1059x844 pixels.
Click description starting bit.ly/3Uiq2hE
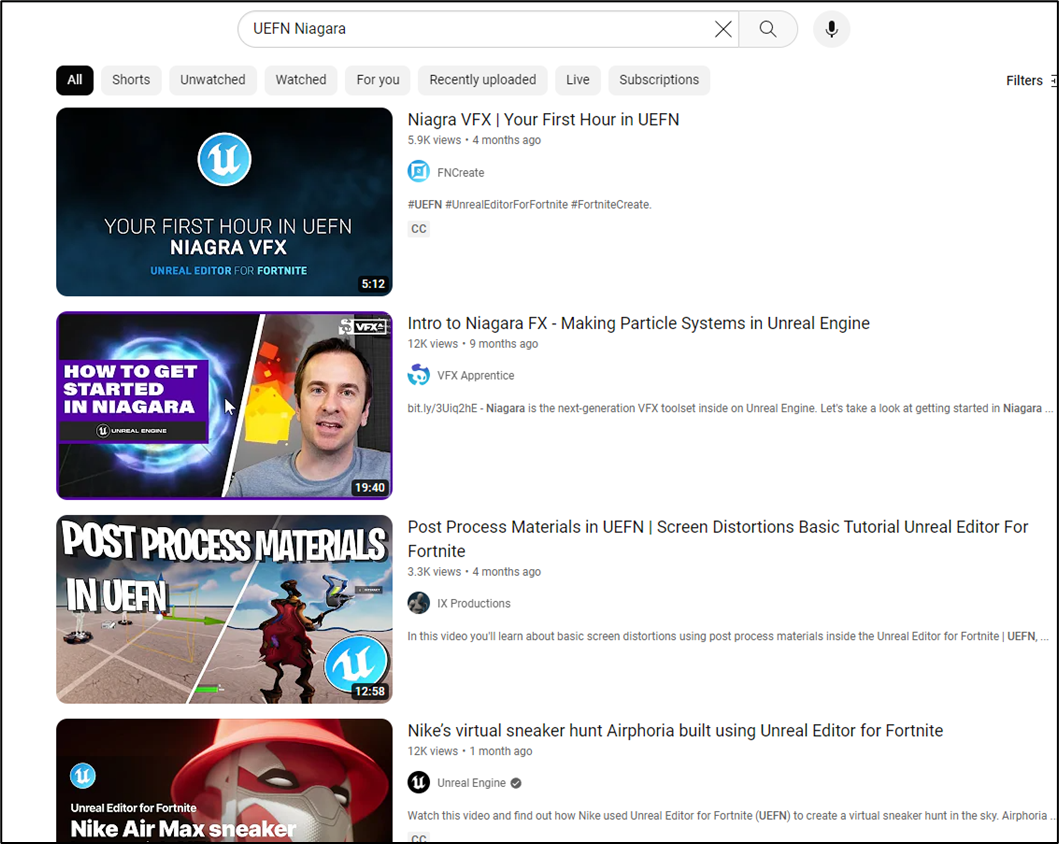(x=730, y=408)
